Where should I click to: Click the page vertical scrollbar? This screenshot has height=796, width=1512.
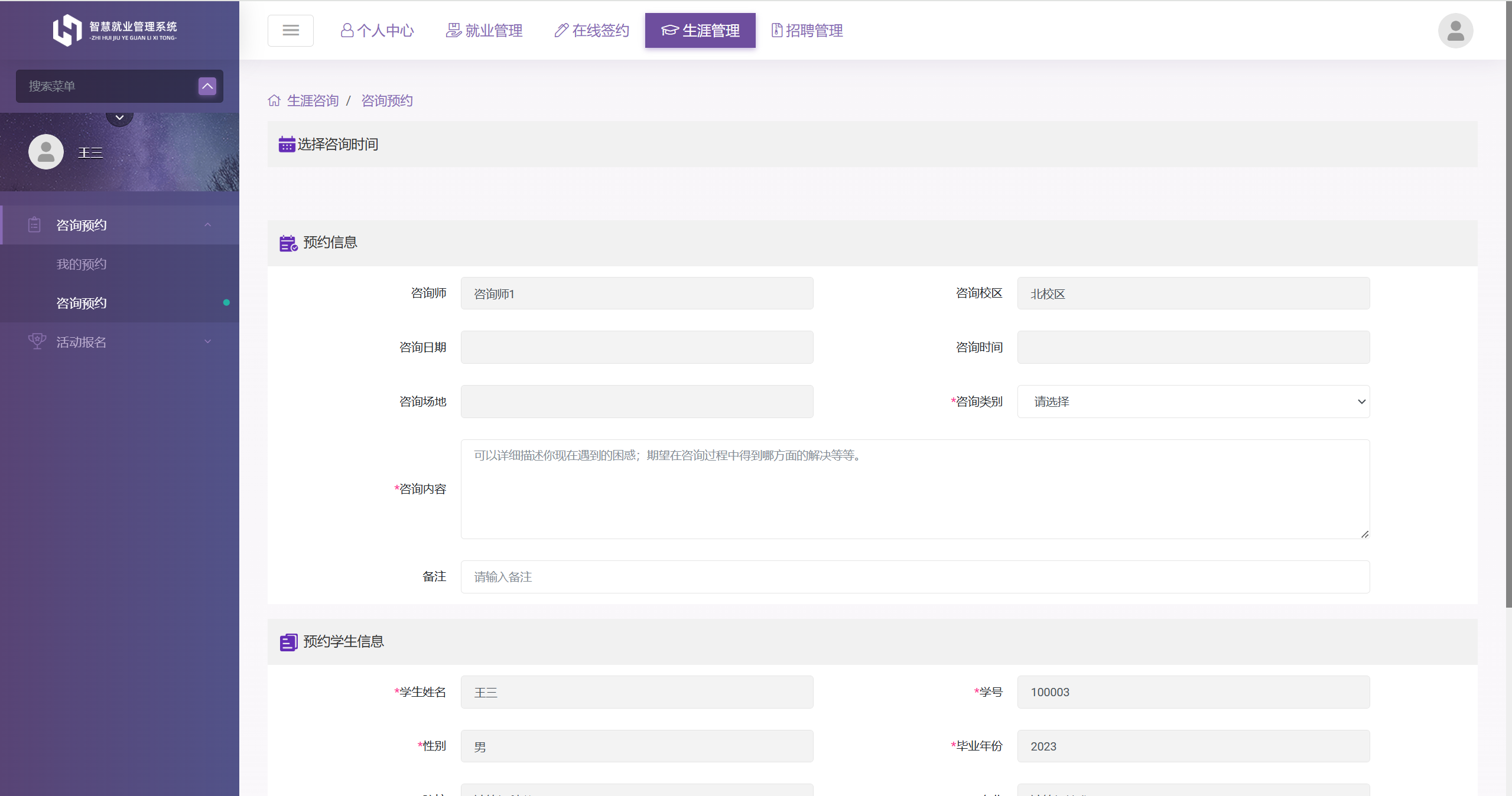tap(1508, 304)
